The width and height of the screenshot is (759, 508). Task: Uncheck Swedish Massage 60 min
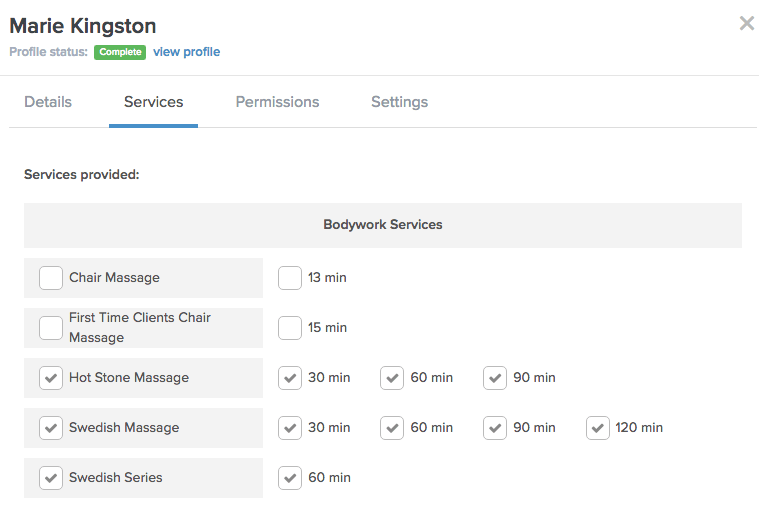392,428
